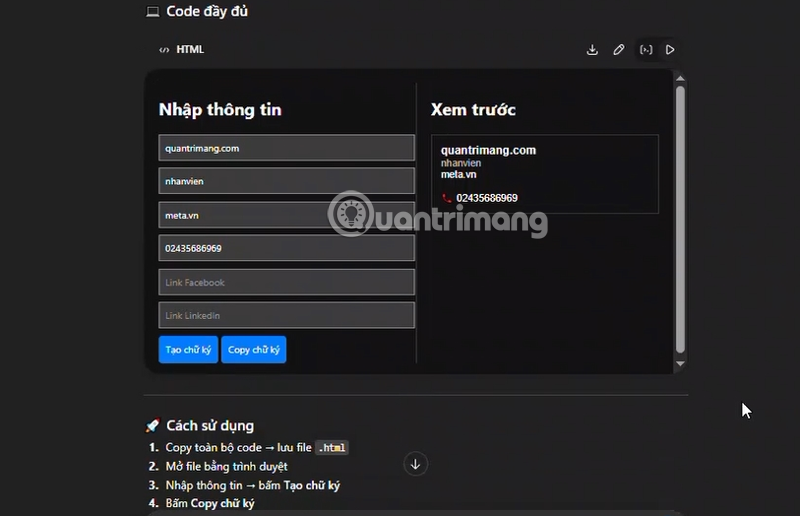Download the HTML code file
The image size is (800, 516).
(x=592, y=50)
